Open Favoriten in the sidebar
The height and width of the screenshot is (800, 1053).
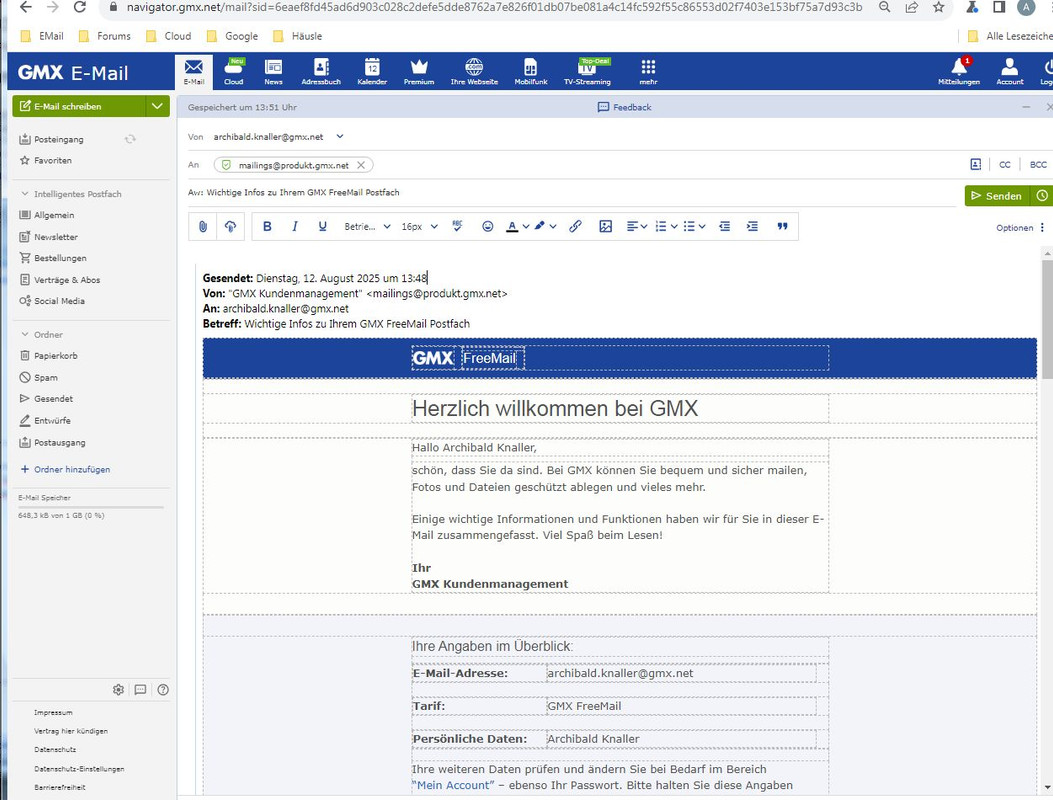pos(52,161)
